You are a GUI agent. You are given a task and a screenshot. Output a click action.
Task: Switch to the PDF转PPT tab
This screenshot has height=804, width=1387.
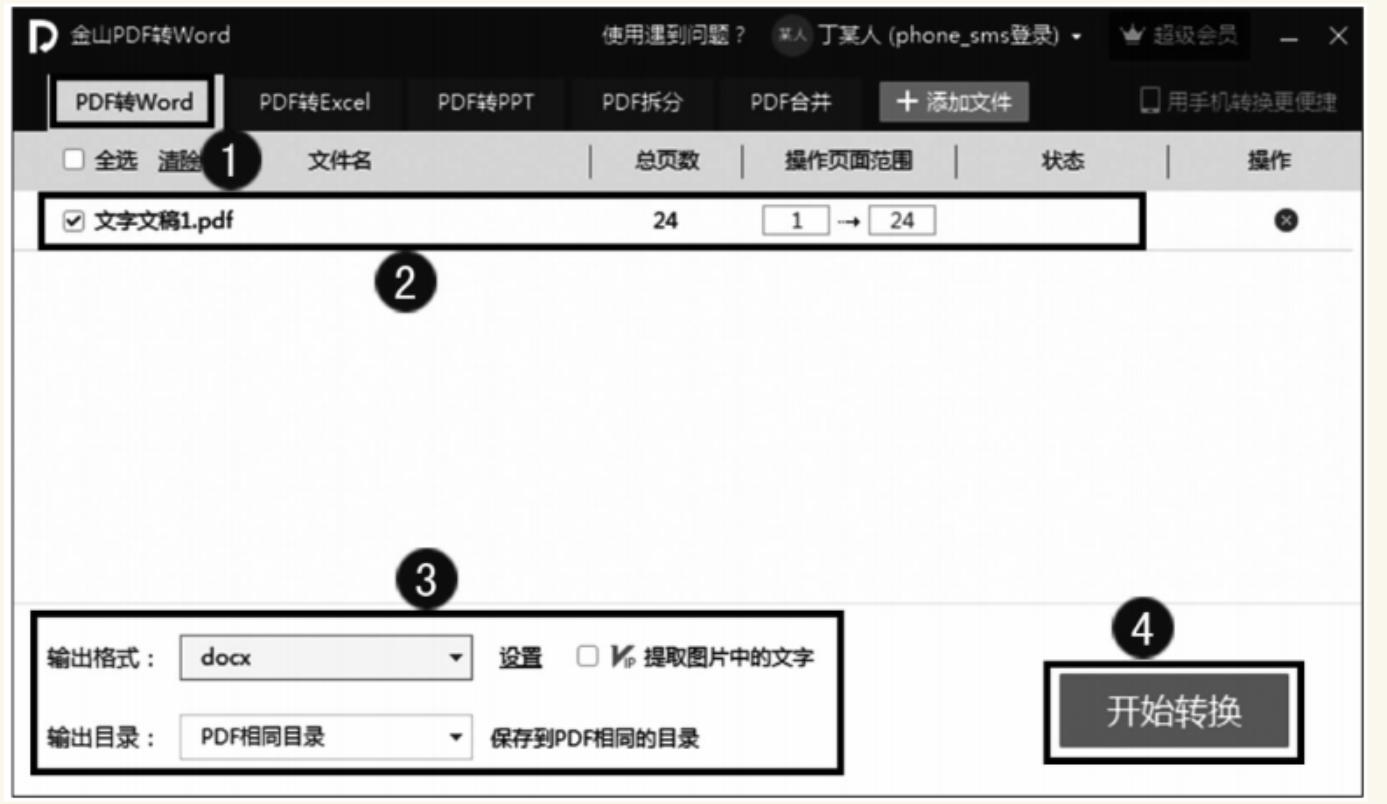click(x=485, y=102)
